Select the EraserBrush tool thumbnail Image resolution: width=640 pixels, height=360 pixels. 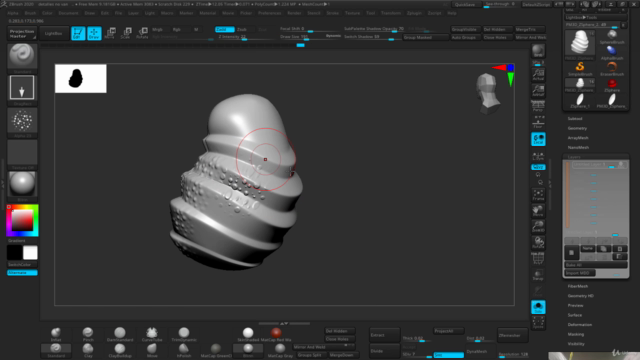[612, 69]
